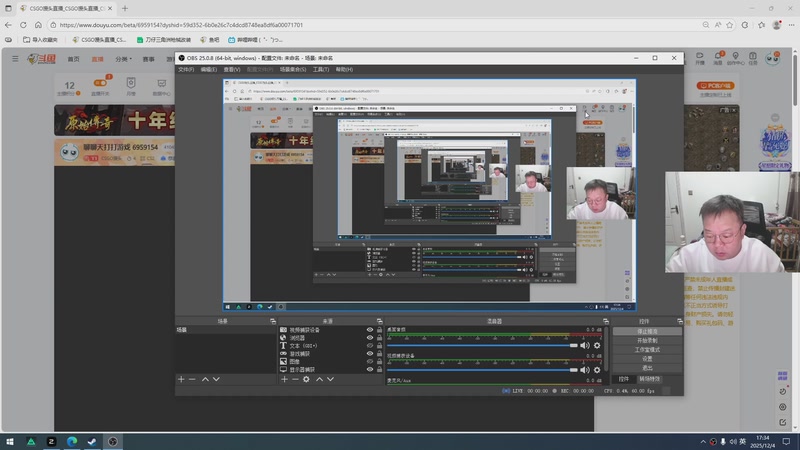Mute desktop audio speaker icon in mixer
800x450 pixels.
point(585,345)
